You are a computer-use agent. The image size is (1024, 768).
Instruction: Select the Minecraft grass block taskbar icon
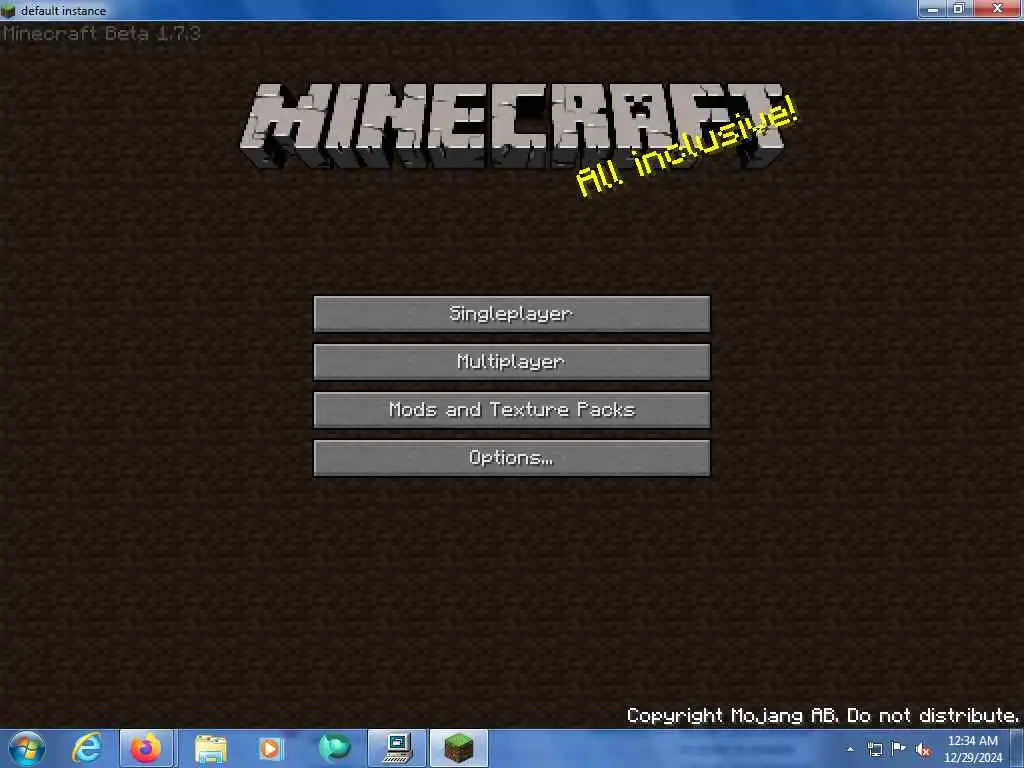459,748
